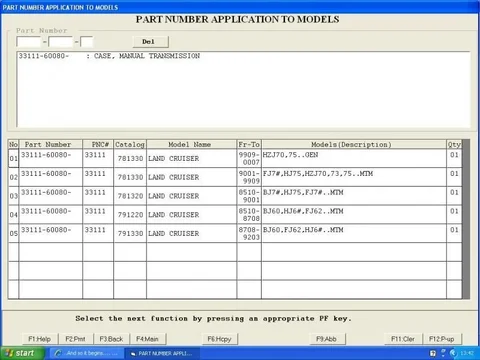480x360 pixels.
Task: Click the Fr-To 8510-9001 cell
Action: (x=249, y=196)
